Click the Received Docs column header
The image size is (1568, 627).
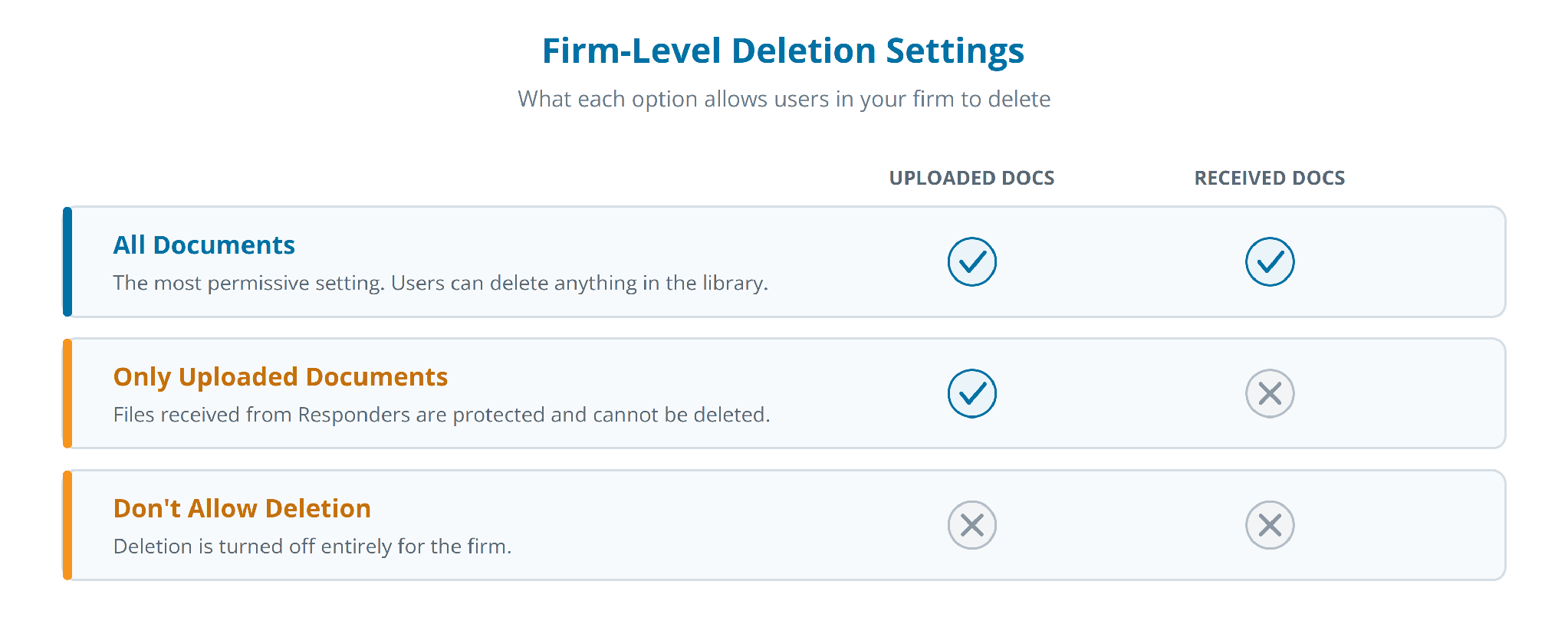tap(1270, 178)
